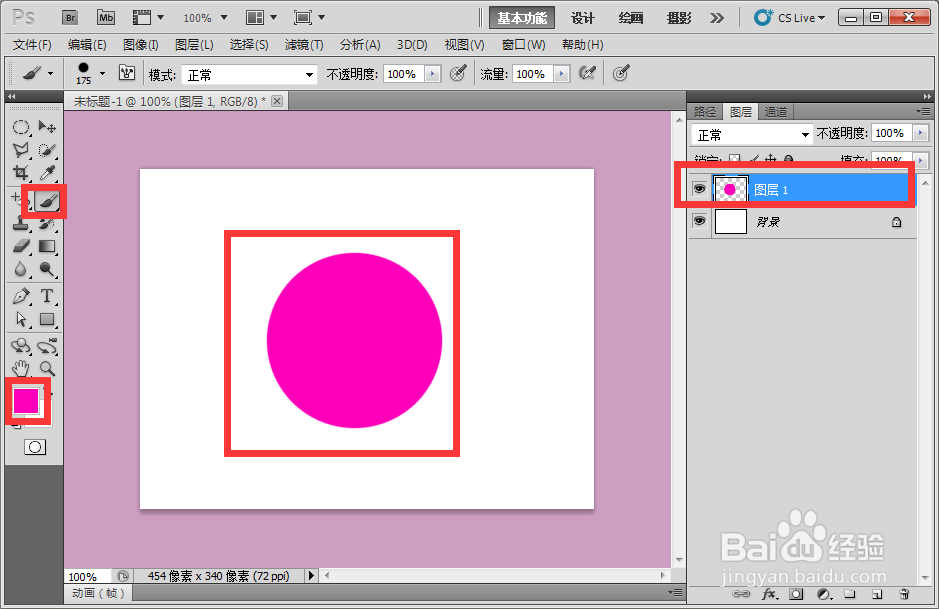Enable airbrush mode
939x609 pixels.
588,74
